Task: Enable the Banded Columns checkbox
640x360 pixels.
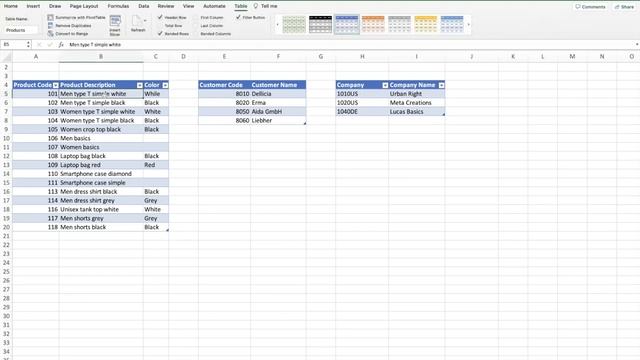Action: point(196,34)
